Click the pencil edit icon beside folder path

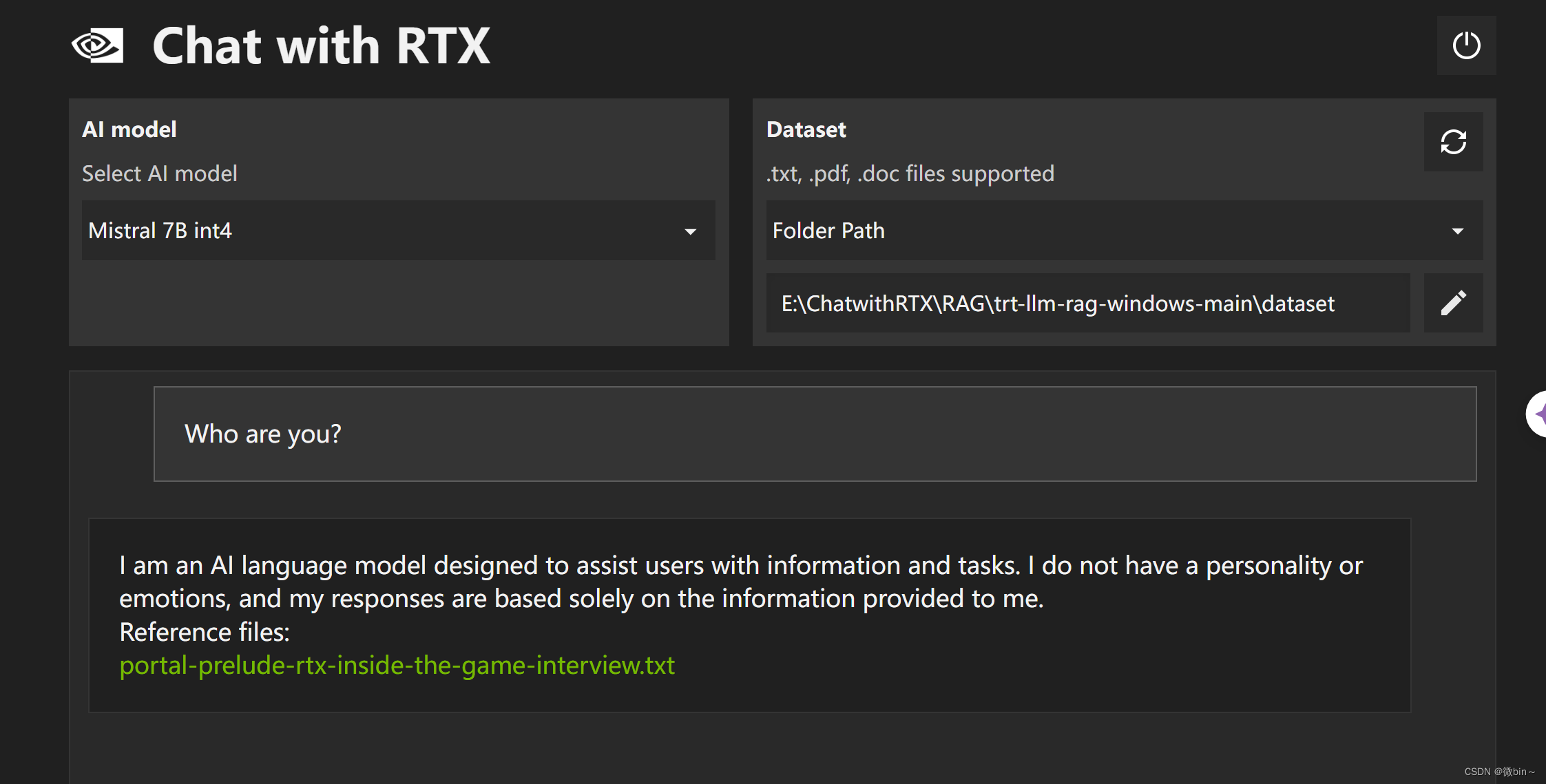tap(1453, 302)
